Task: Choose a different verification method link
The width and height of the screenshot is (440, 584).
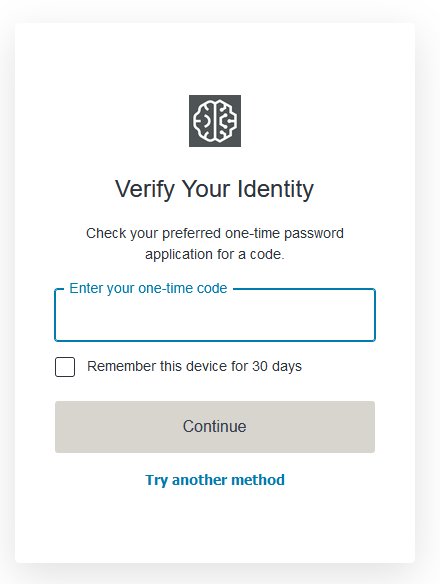Action: point(215,480)
